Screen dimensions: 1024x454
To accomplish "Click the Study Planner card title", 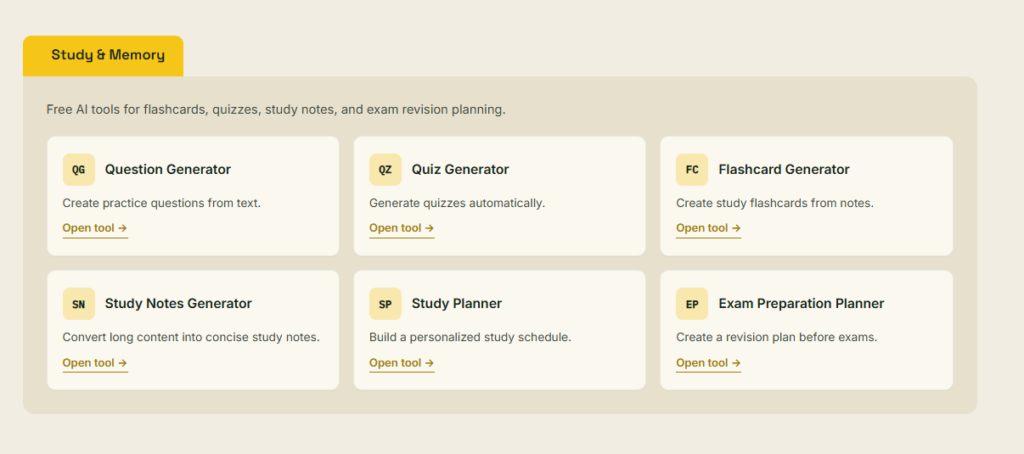I will (456, 304).
